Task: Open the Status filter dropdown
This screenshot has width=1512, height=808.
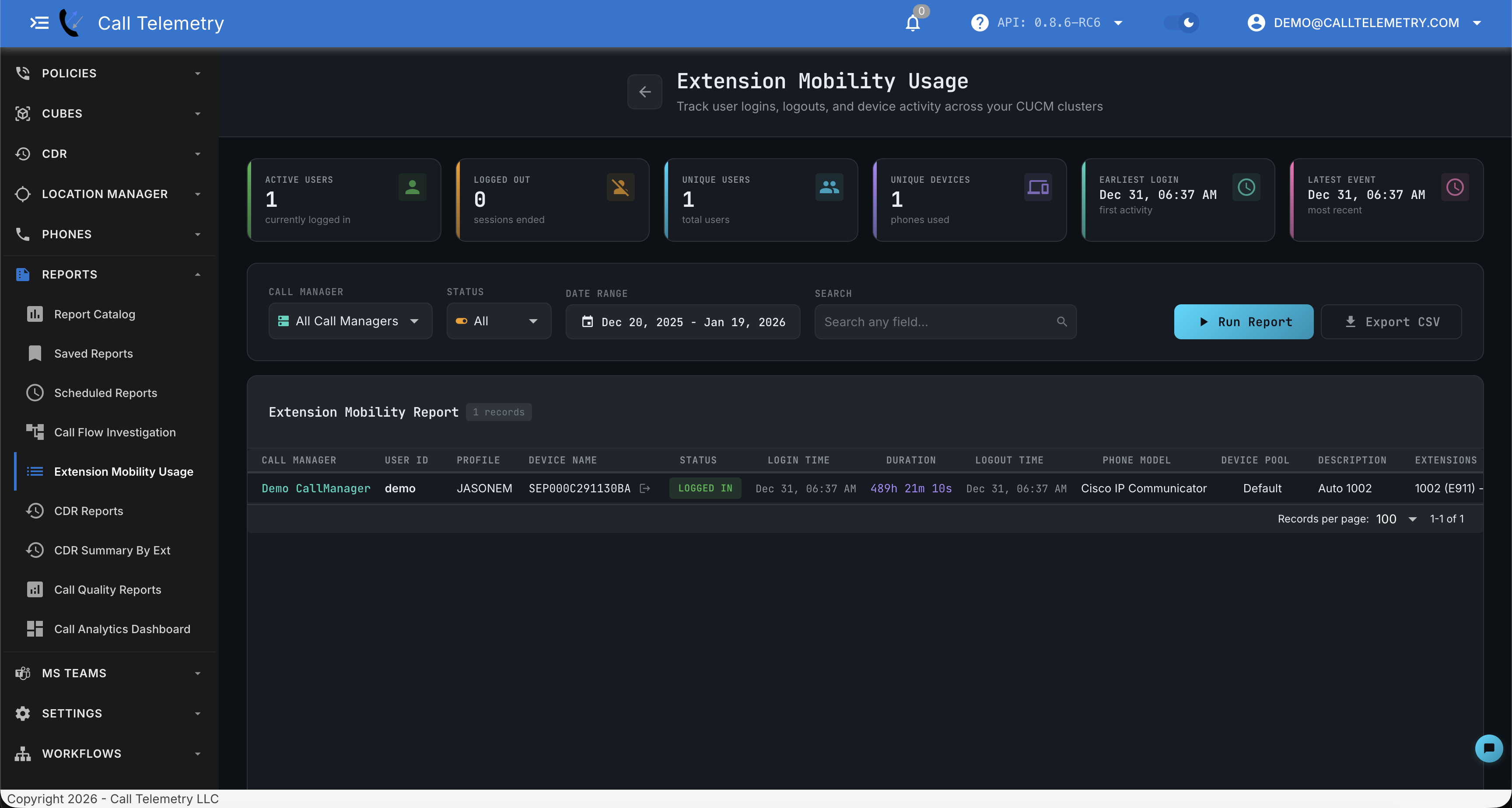Action: [x=498, y=321]
